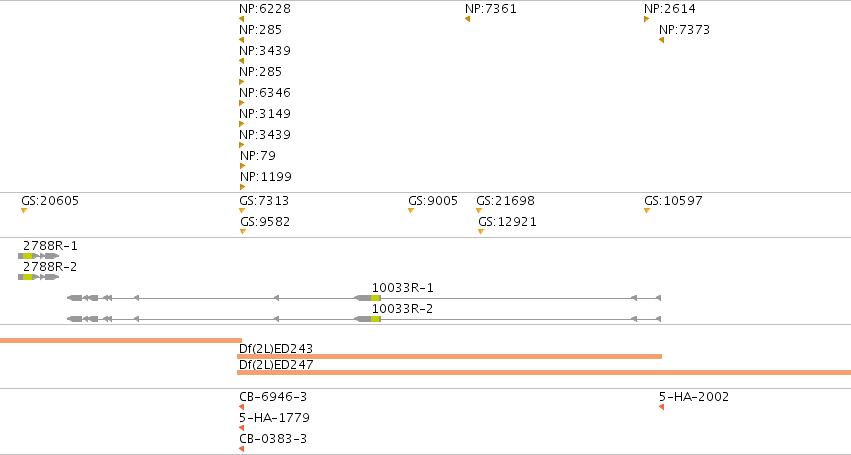Select the green block of transcript 10033R-1
This screenshot has height=455, width=851.
(x=376, y=298)
